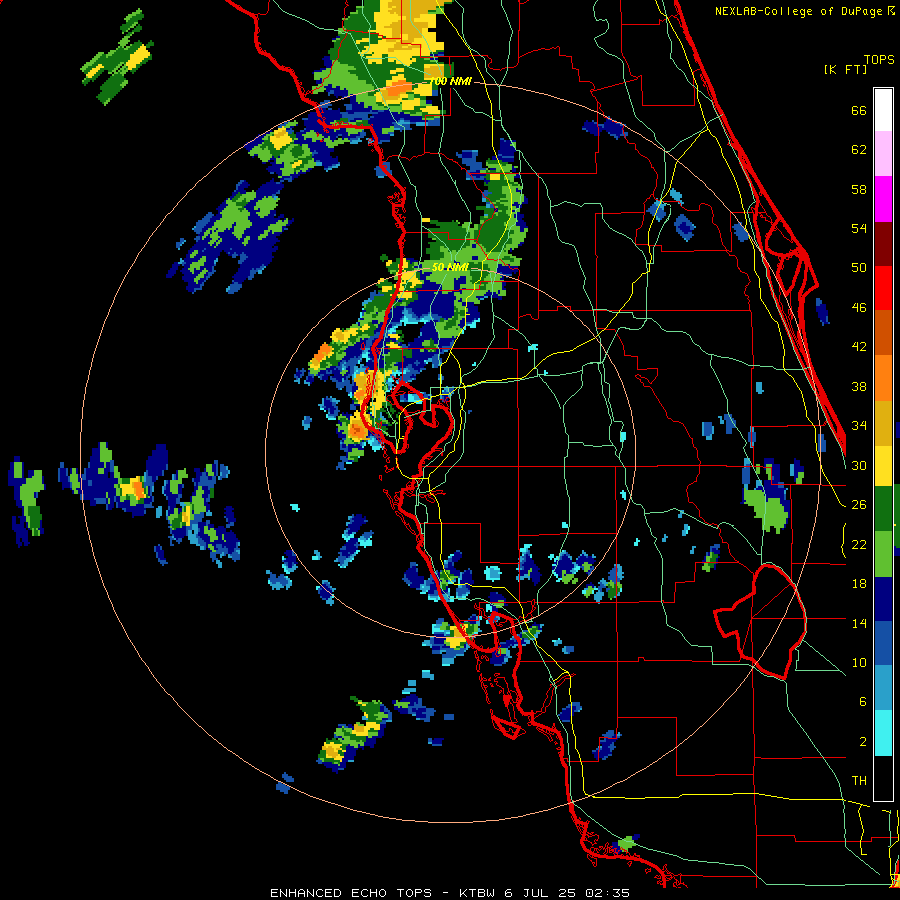Click the 50 legend value
This screenshot has width=900, height=900.
pos(859,268)
